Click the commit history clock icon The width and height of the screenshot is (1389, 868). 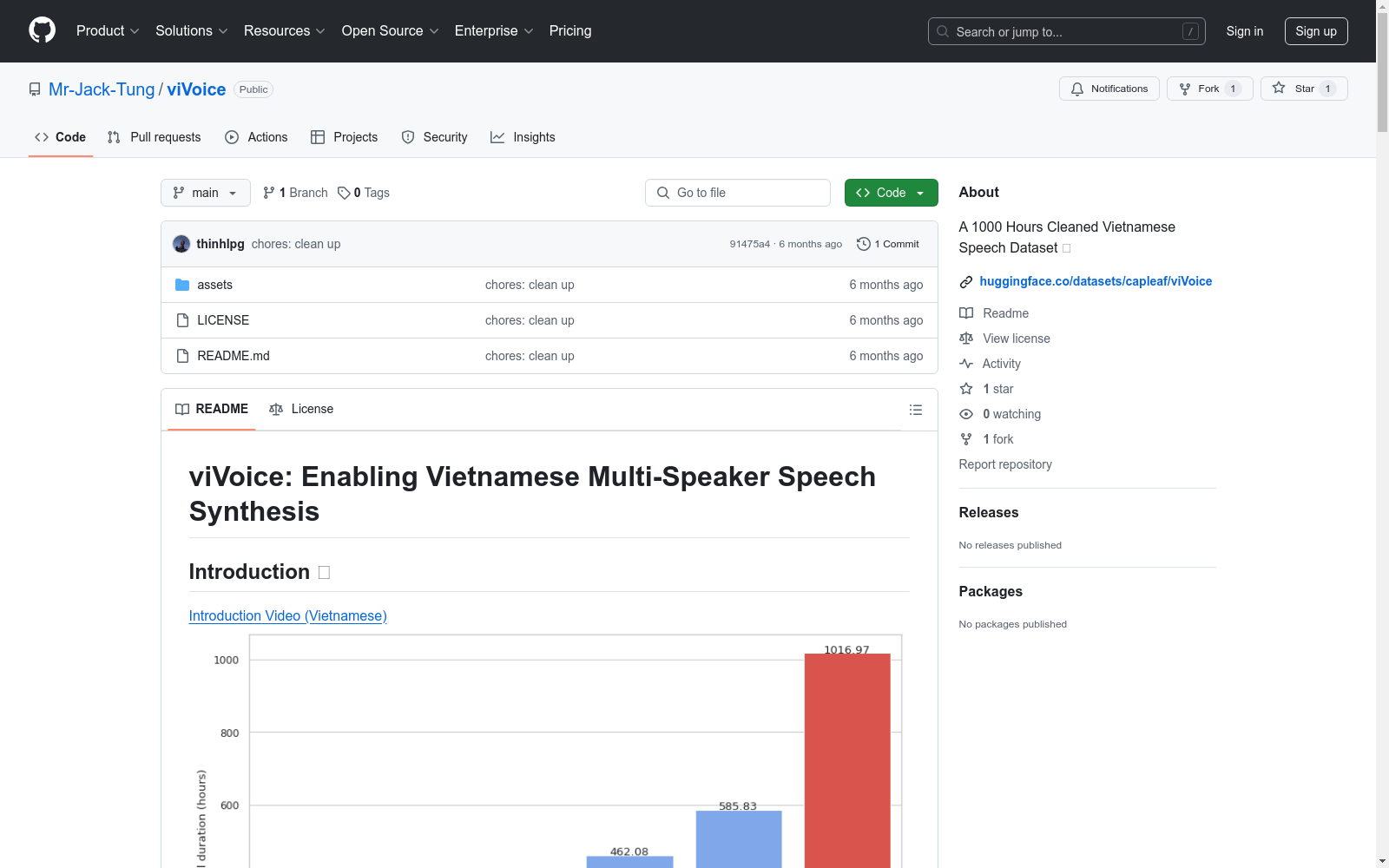click(x=863, y=244)
